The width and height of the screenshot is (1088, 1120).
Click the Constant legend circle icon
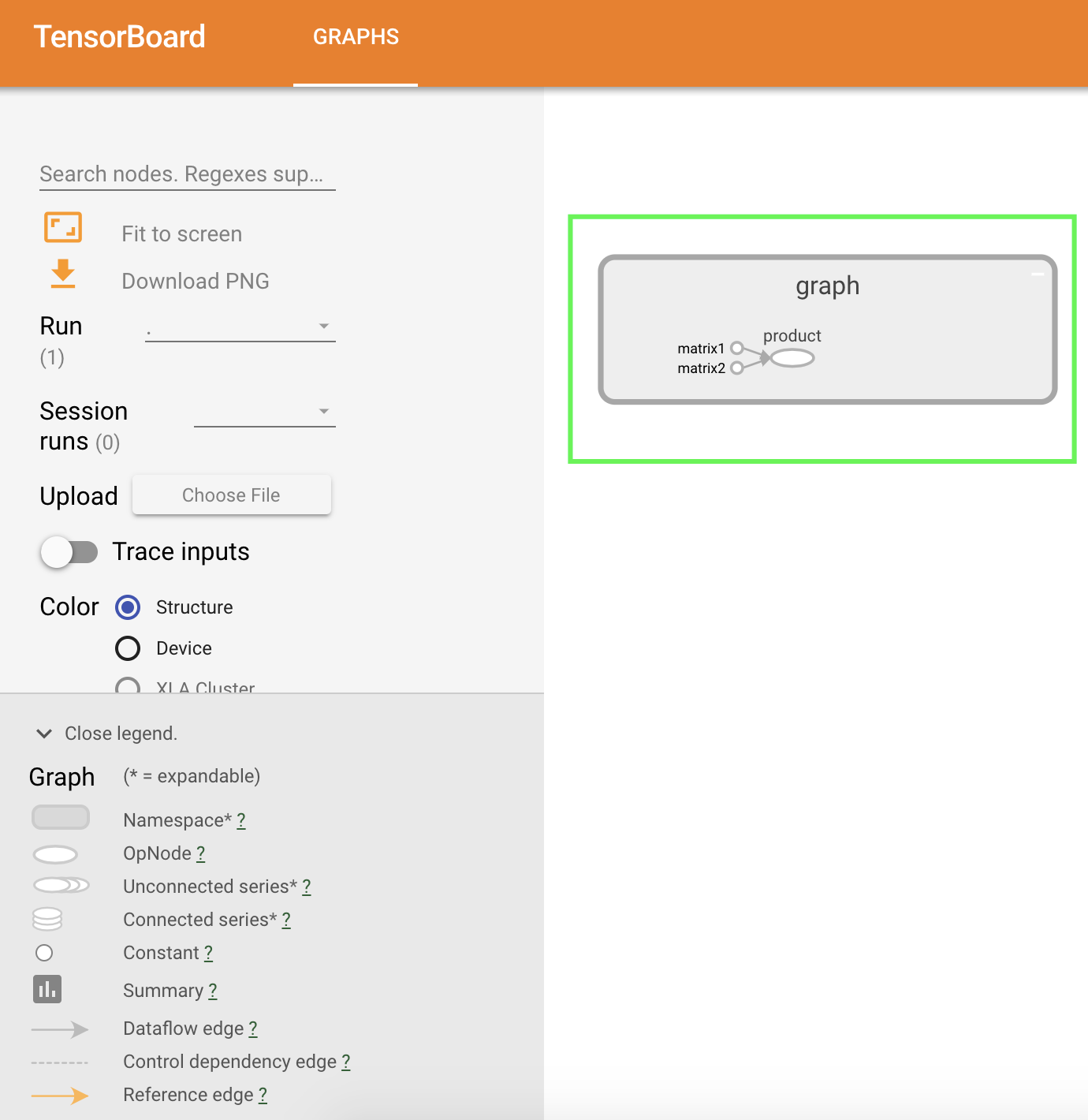click(x=44, y=953)
